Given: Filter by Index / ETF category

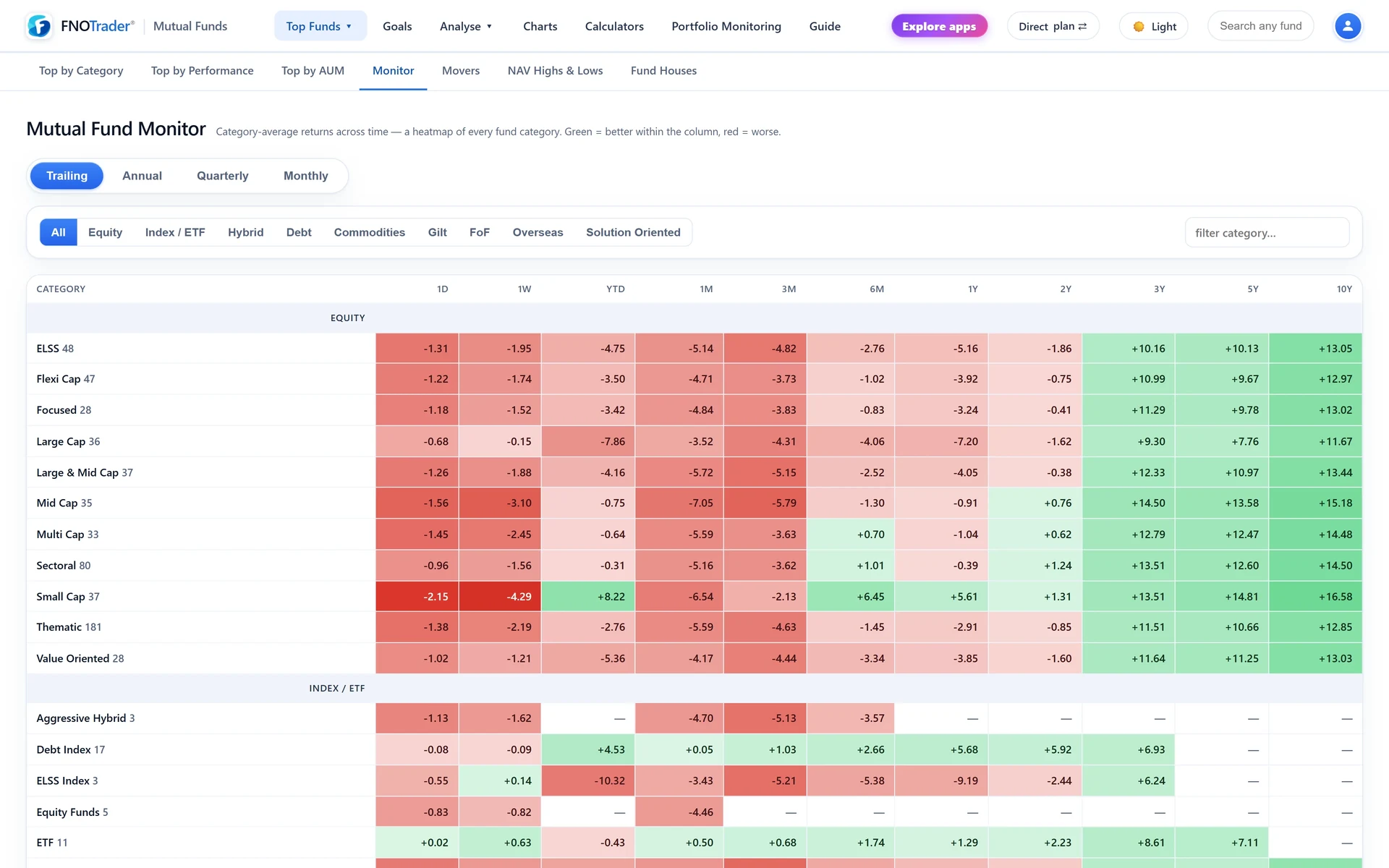Looking at the screenshot, I should [175, 232].
